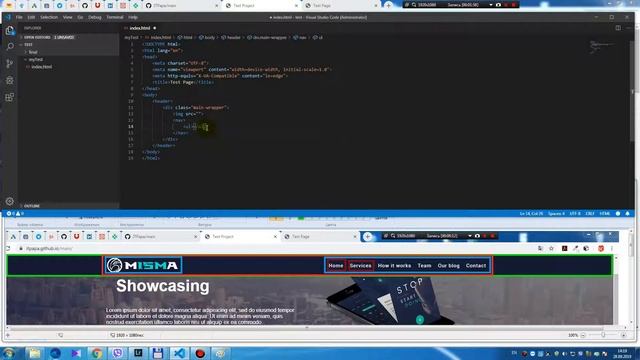Open the View menu in VS Code

tap(67, 17)
